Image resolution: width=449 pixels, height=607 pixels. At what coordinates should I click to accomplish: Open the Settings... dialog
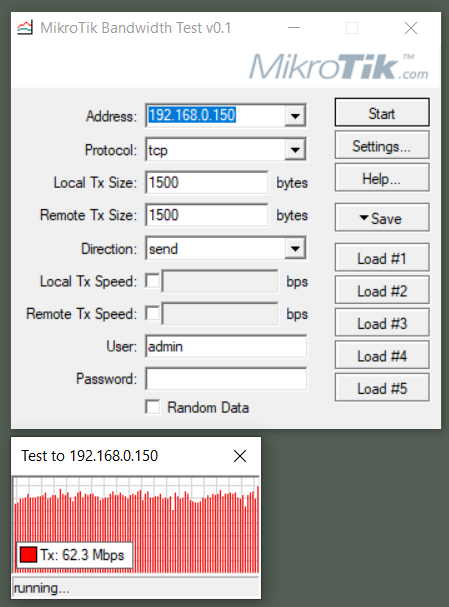click(382, 145)
